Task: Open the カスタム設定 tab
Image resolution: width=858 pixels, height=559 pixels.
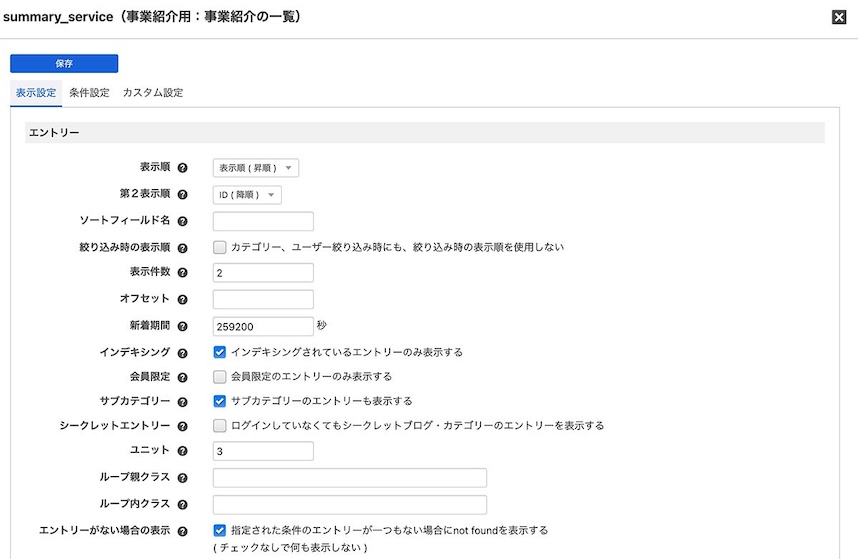Action: (152, 93)
